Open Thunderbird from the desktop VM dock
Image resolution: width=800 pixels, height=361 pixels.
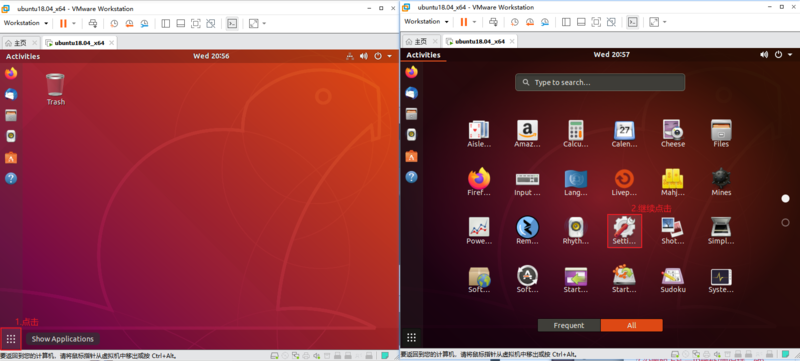pyautogui.click(x=11, y=94)
